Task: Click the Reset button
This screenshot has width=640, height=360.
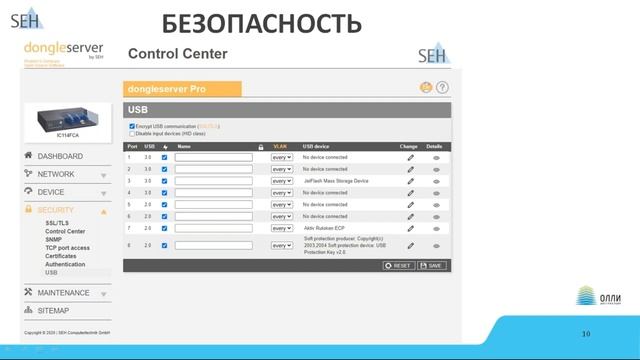Action: tap(399, 266)
